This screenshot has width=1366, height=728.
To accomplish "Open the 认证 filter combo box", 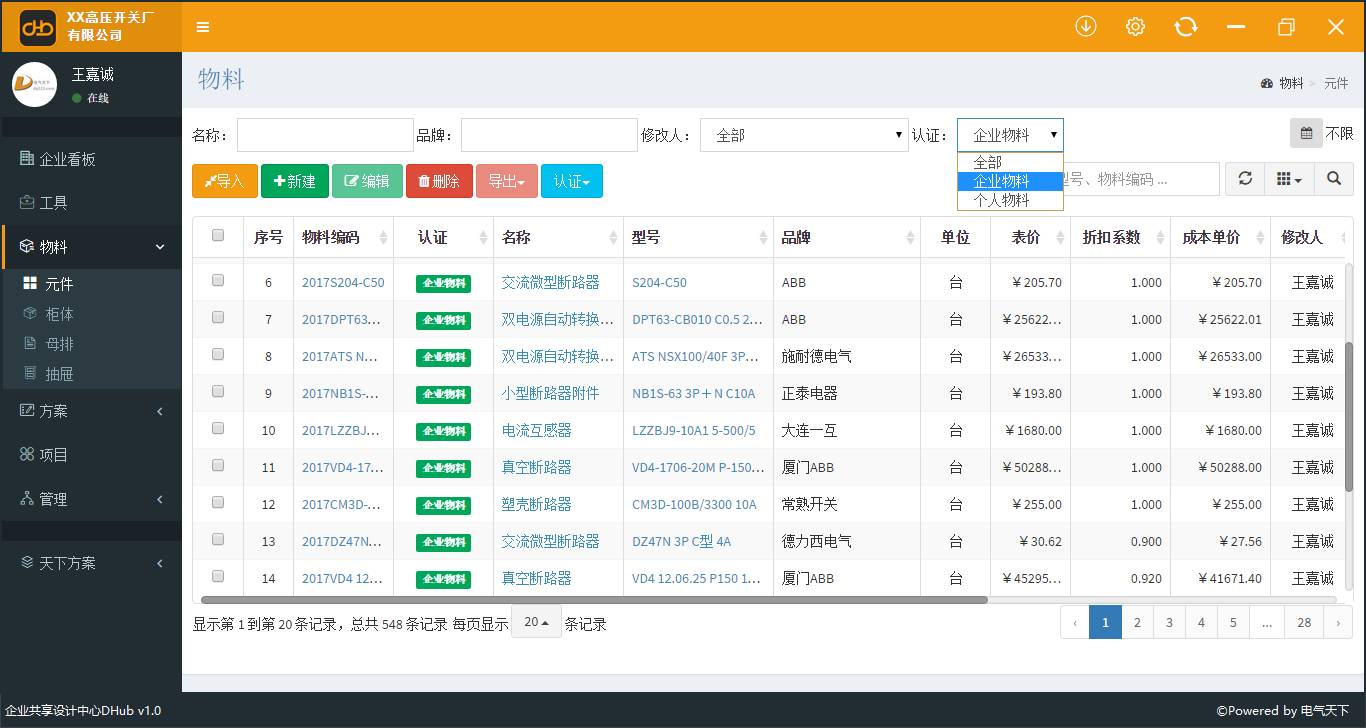I will (x=1010, y=135).
